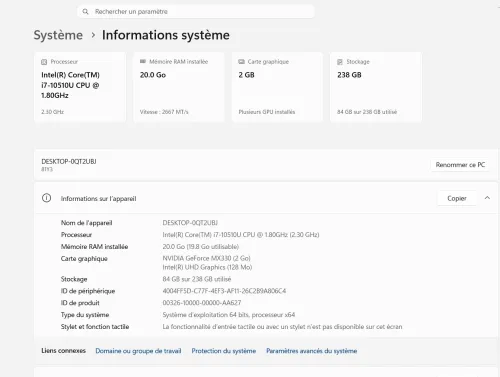Viewport: 500px width, 377px height.
Task: Go back to Système breadcrumb
Action: pyautogui.click(x=58, y=35)
